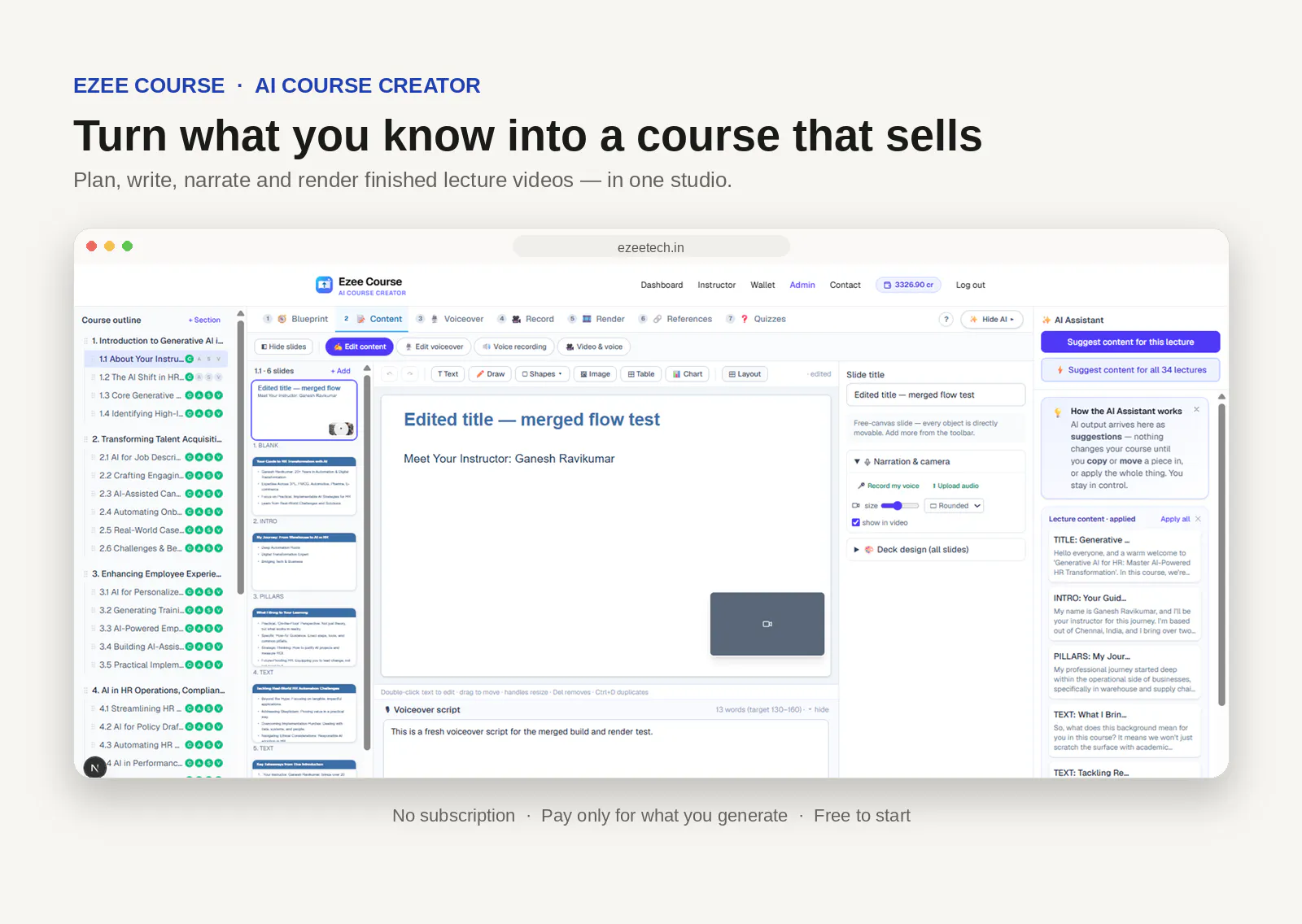Click the A status badge of lecture 2.1
This screenshot has height=924, width=1302.
point(199,457)
